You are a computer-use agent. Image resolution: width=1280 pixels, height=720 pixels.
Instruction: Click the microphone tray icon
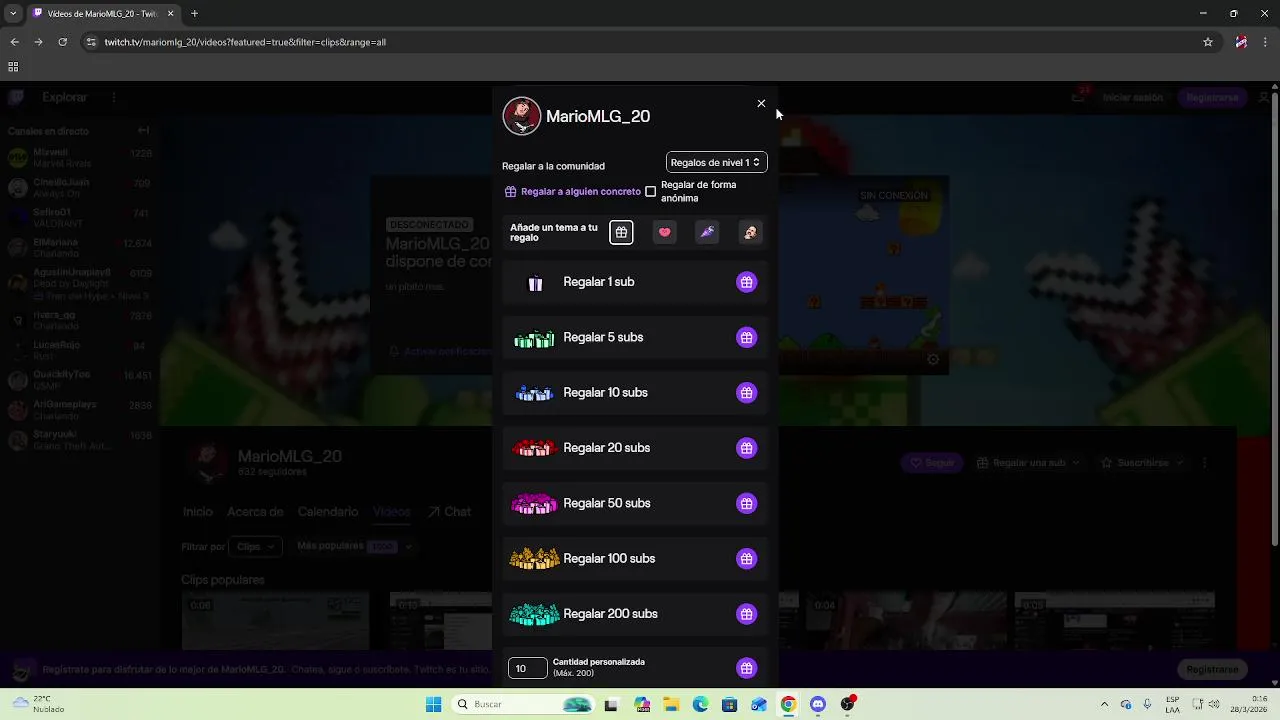1147,704
